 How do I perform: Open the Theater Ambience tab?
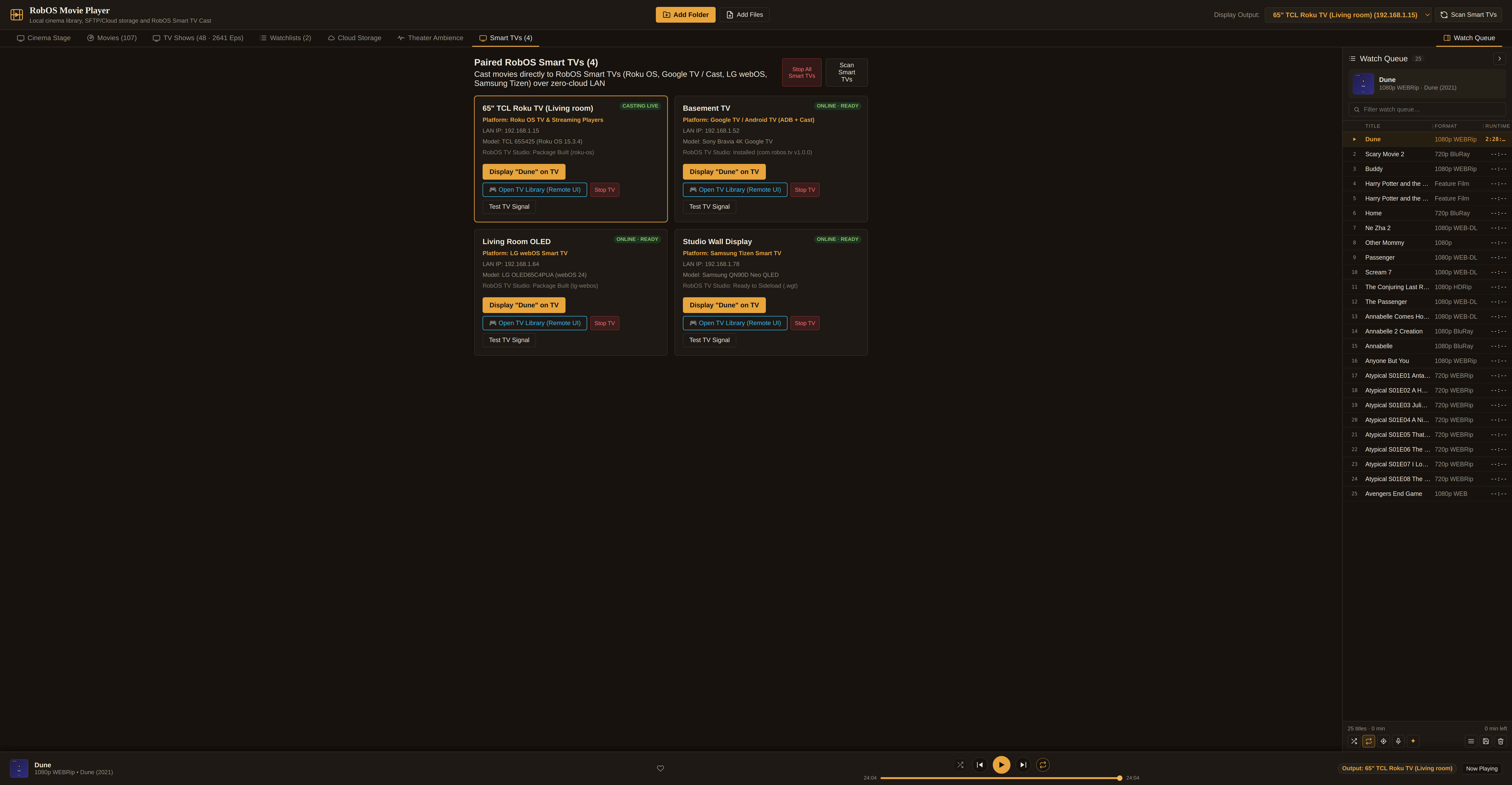coord(430,38)
